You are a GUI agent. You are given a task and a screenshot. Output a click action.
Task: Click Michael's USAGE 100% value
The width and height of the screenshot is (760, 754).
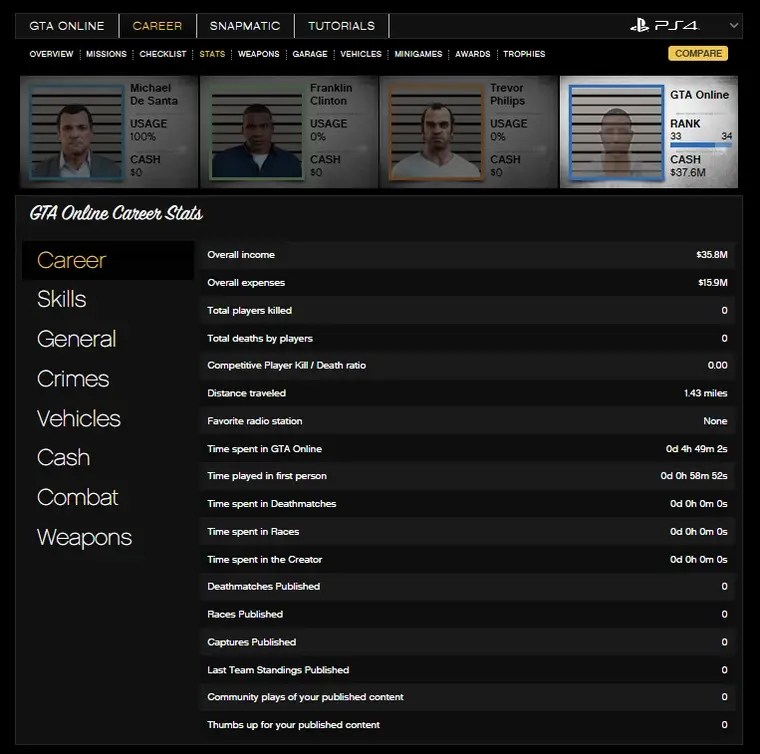tap(142, 137)
